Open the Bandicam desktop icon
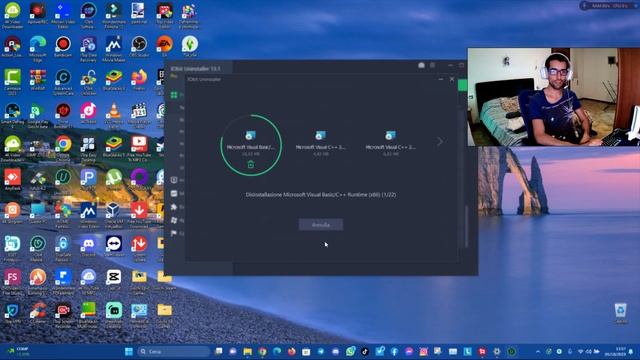Screen dimensions: 640x360 tap(63, 47)
